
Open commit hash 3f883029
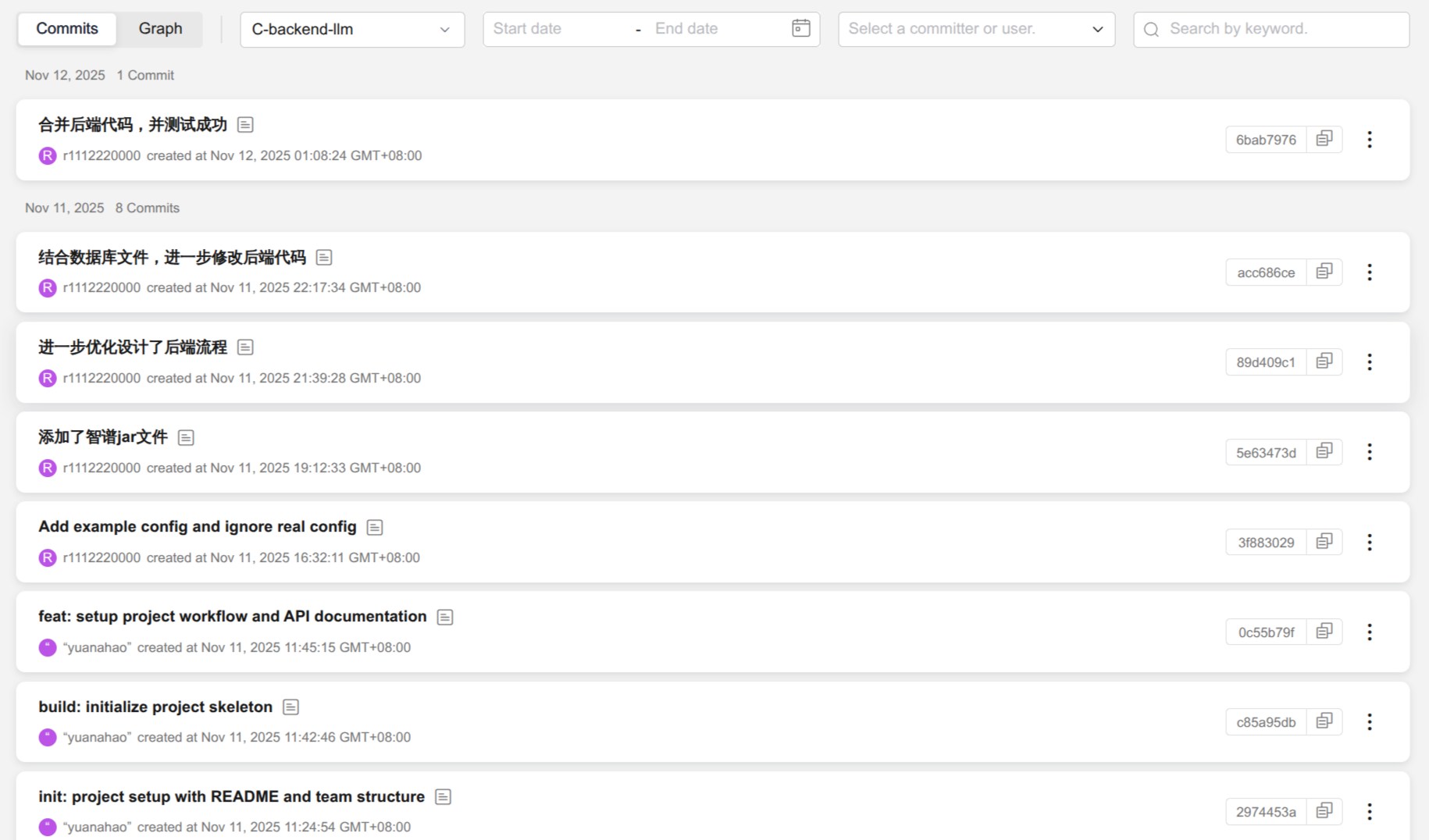1266,543
